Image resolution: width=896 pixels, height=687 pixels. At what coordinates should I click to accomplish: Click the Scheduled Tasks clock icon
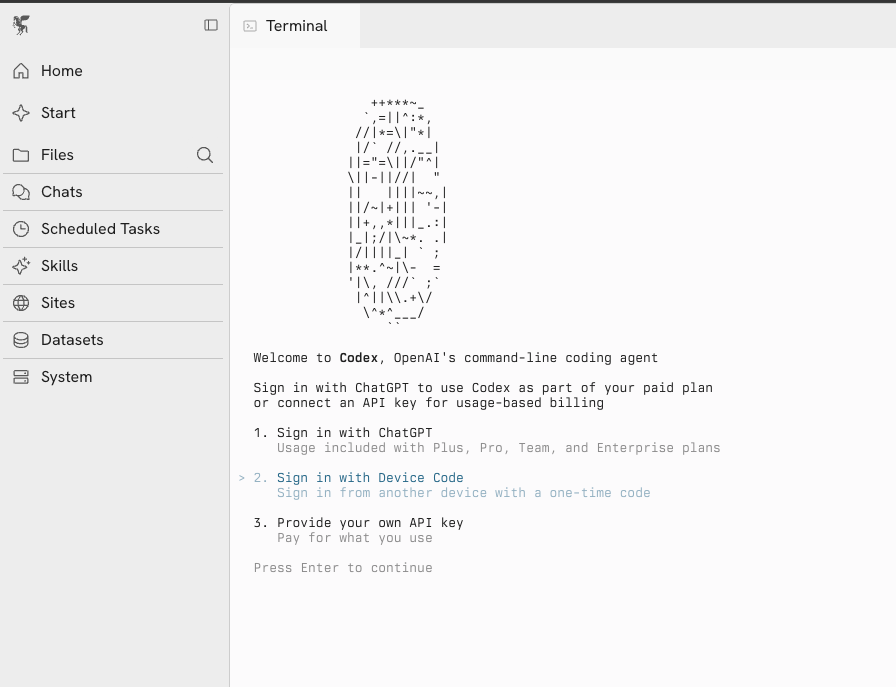click(21, 229)
